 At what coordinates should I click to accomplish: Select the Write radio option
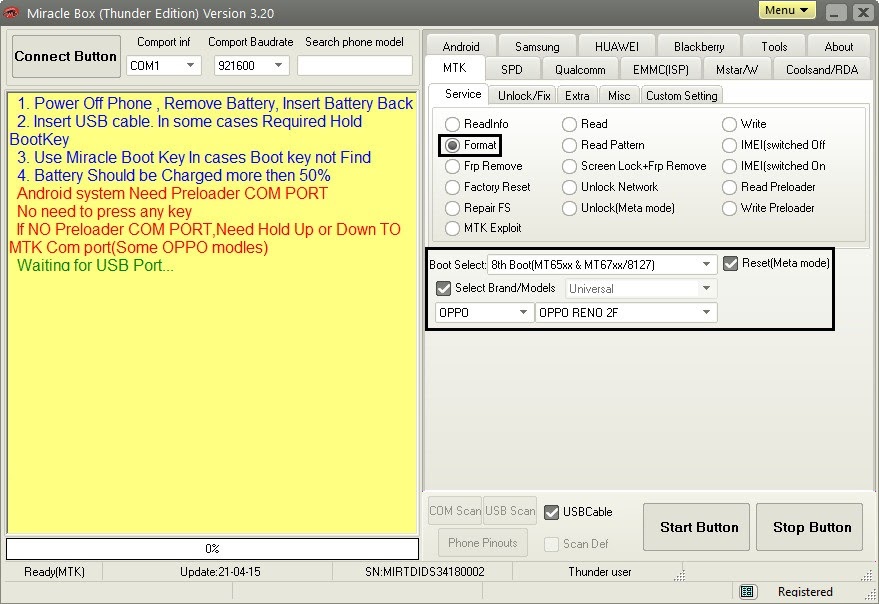click(744, 123)
